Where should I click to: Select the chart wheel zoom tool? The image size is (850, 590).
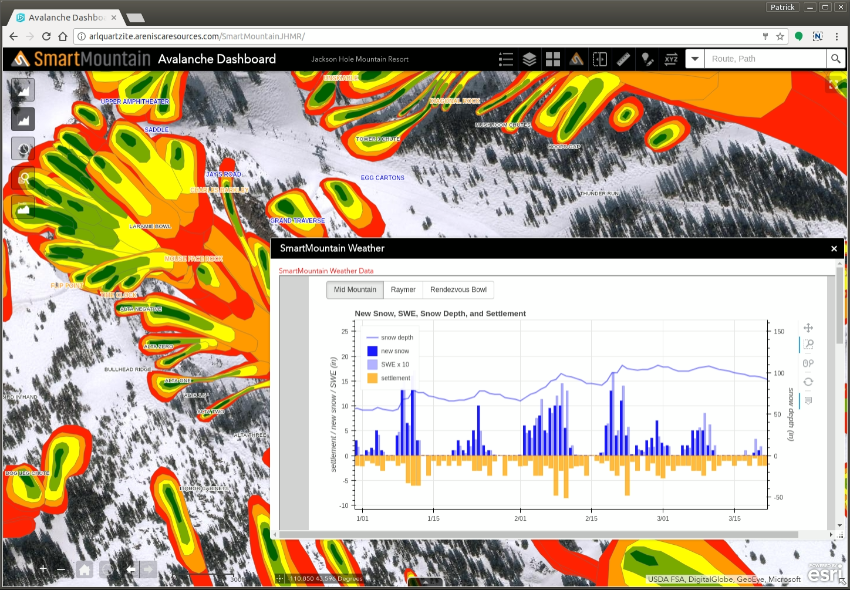(808, 363)
